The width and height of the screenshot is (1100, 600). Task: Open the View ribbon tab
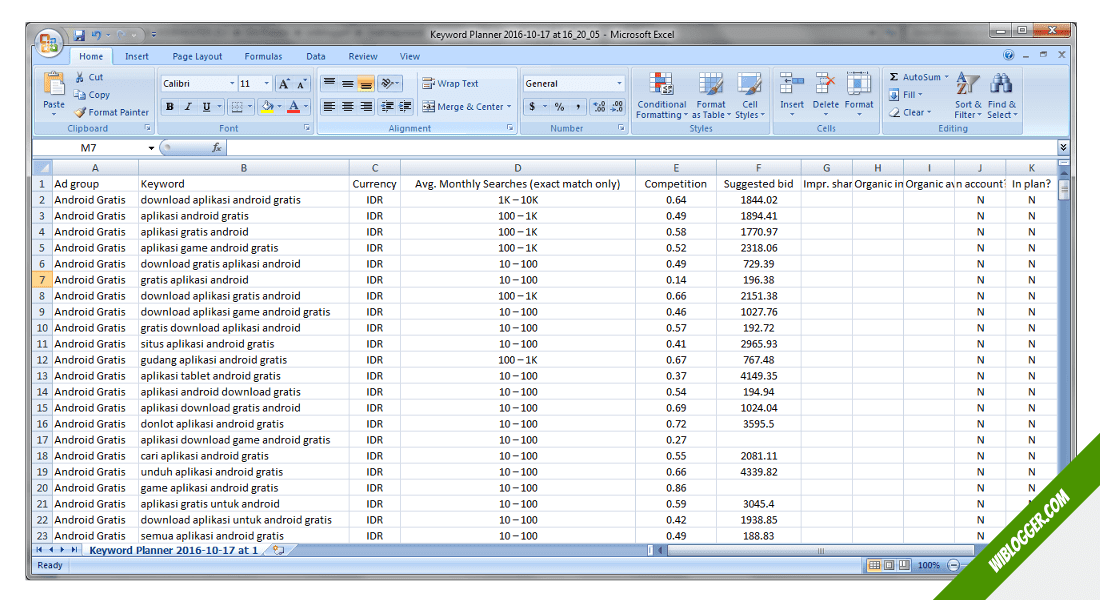[410, 56]
